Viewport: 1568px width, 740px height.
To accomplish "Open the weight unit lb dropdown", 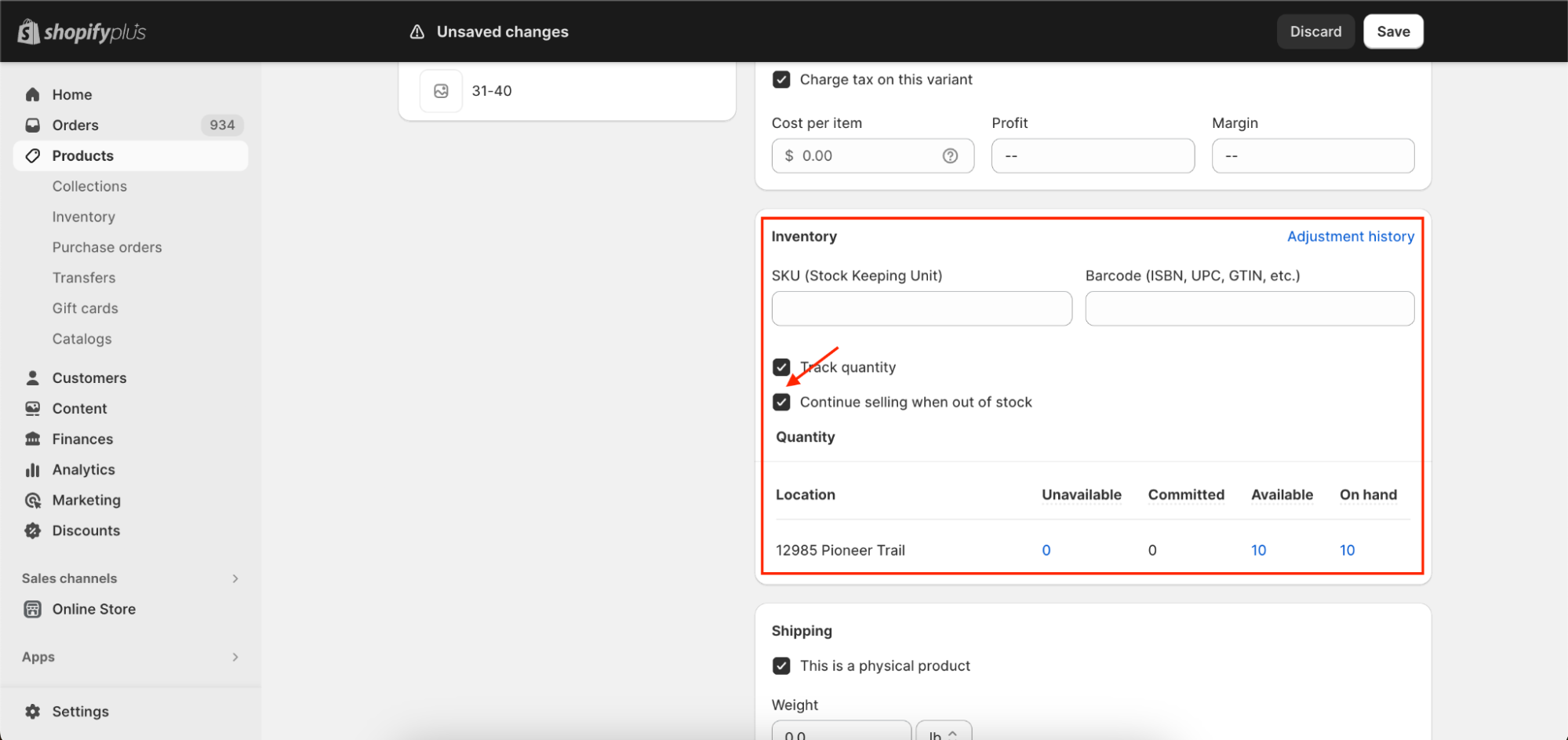I will [944, 734].
